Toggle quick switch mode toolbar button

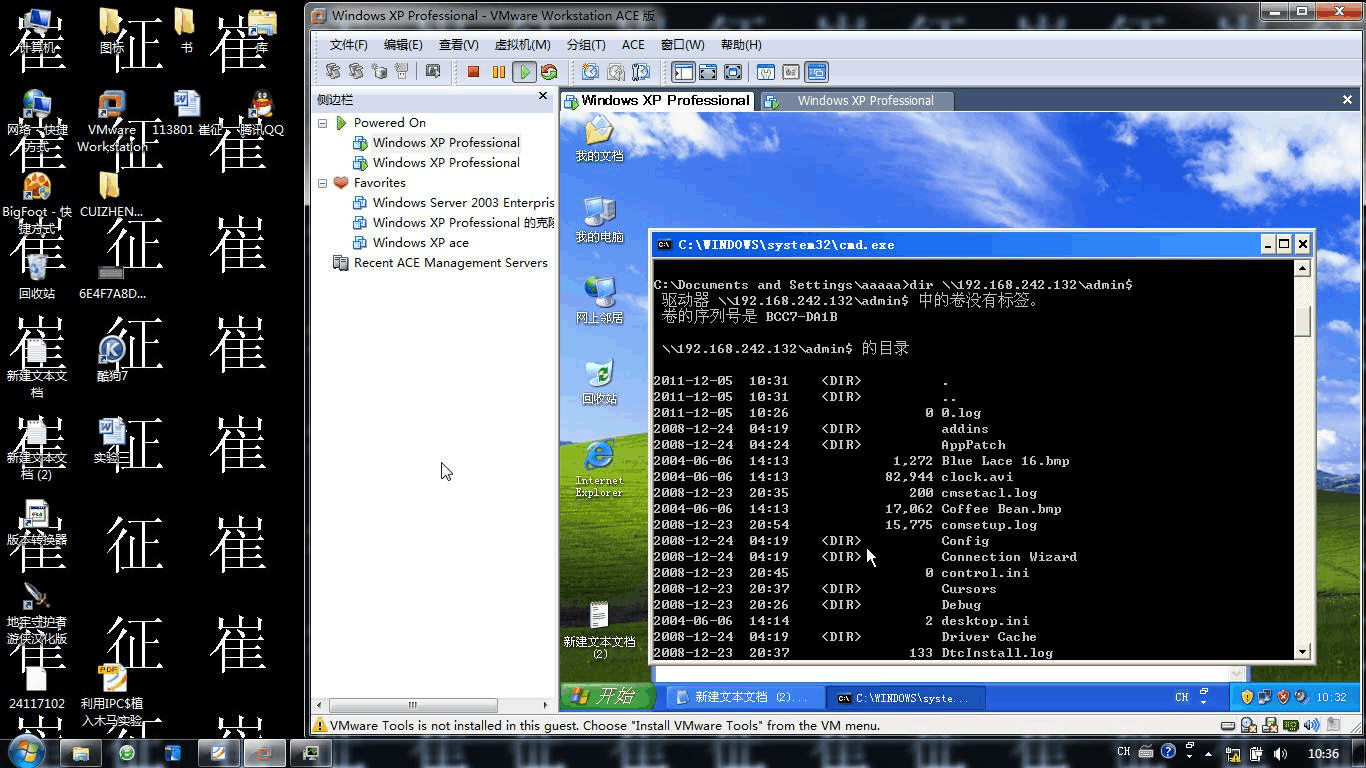point(733,72)
